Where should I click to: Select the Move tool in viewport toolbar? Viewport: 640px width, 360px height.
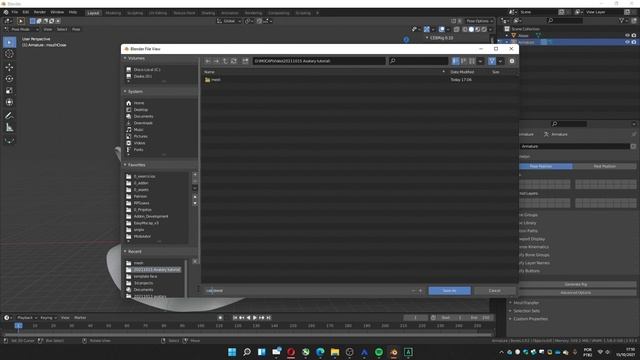pyautogui.click(x=9, y=67)
